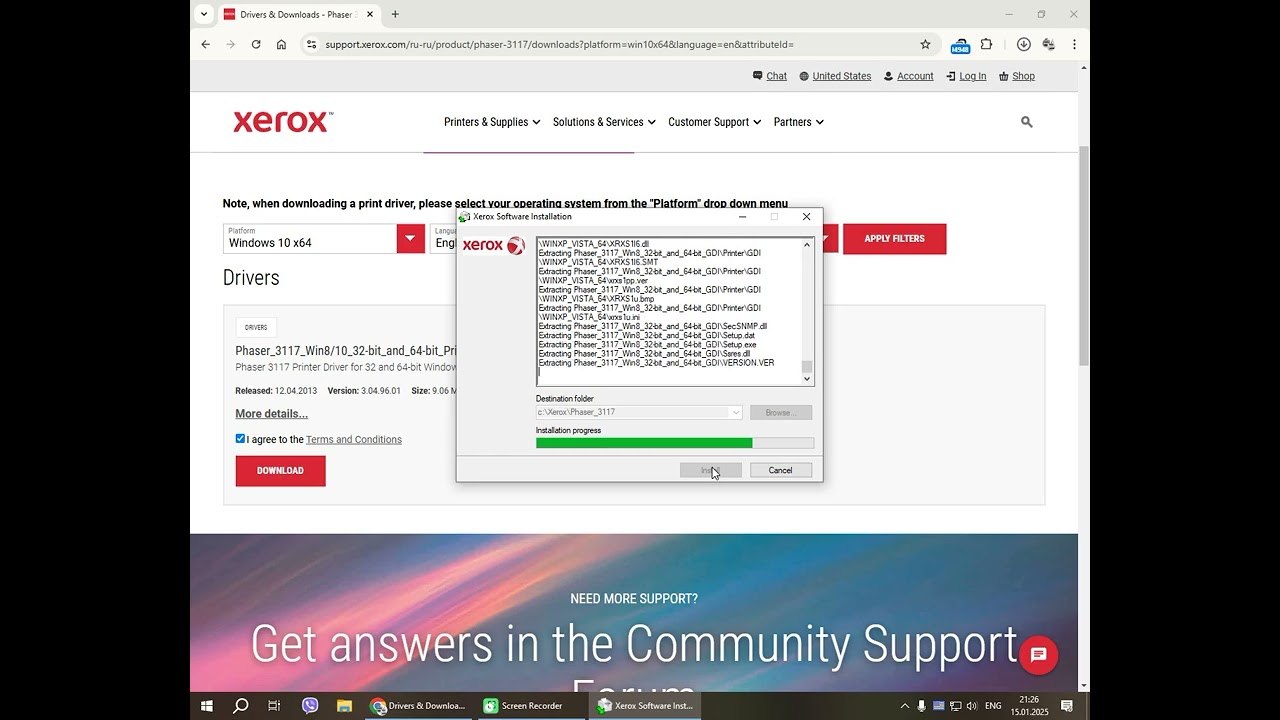Click the microphone icon in system tray
Image resolution: width=1280 pixels, height=720 pixels.
click(921, 706)
